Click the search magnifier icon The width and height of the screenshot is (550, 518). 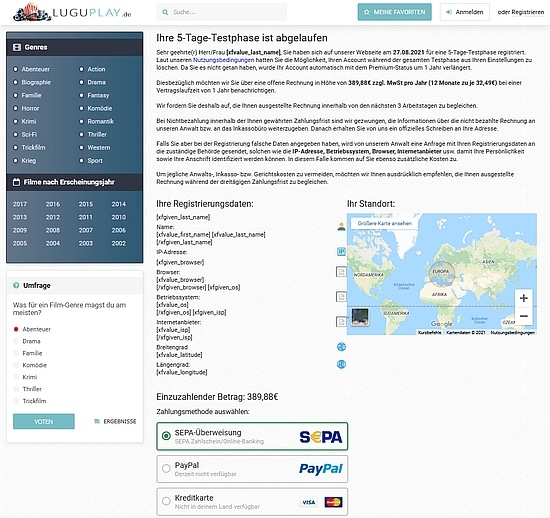[165, 12]
